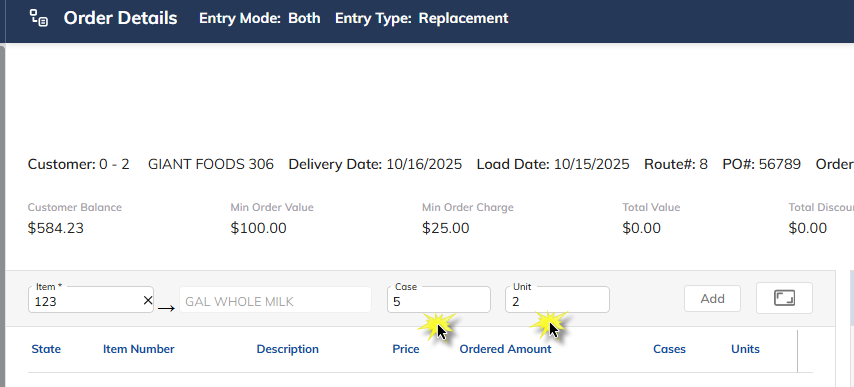Click the Customer Balance amount $584.23
The width and height of the screenshot is (854, 387).
pos(56,228)
